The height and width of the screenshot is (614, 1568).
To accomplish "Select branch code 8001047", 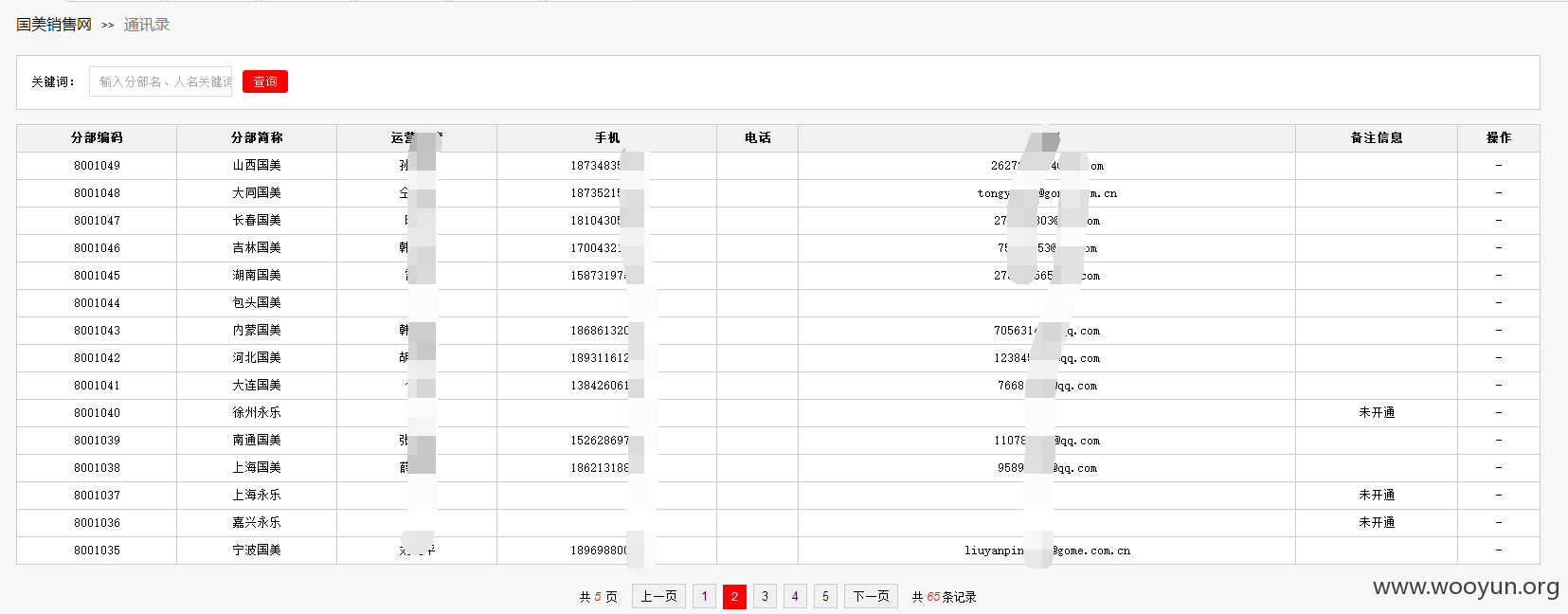I will 97,220.
